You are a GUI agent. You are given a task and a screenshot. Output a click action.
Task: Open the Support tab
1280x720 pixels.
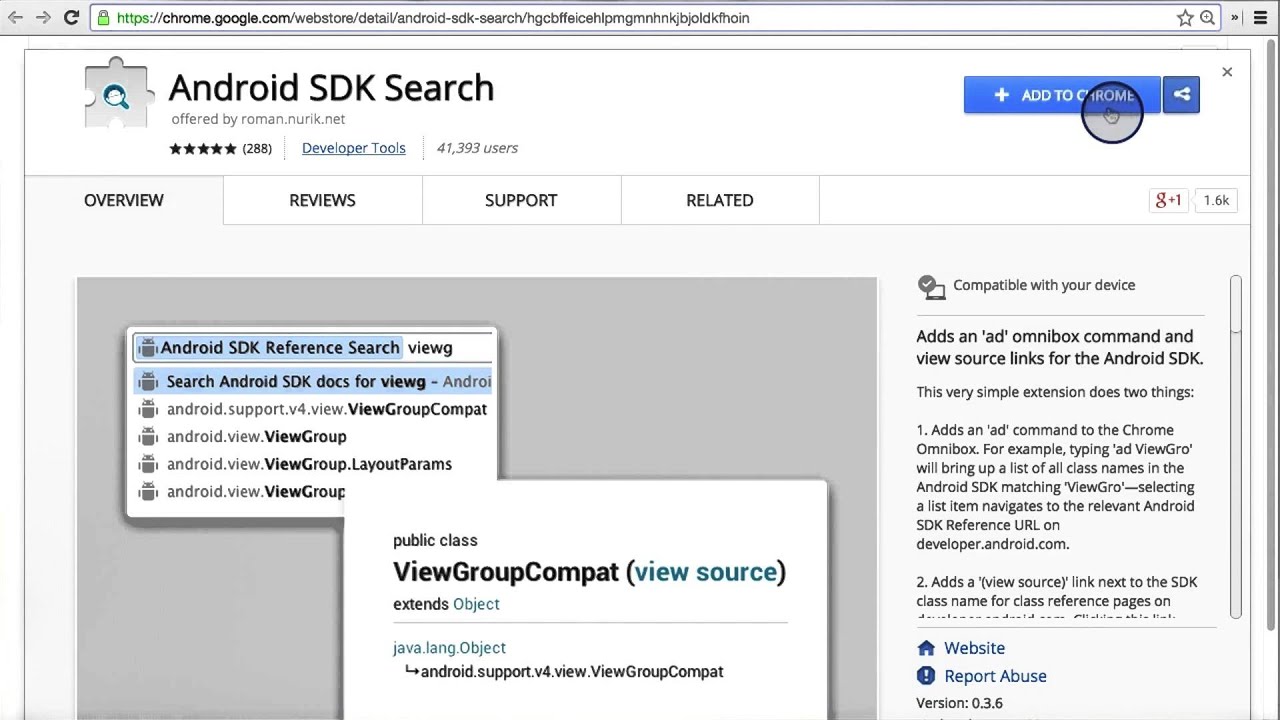[521, 200]
